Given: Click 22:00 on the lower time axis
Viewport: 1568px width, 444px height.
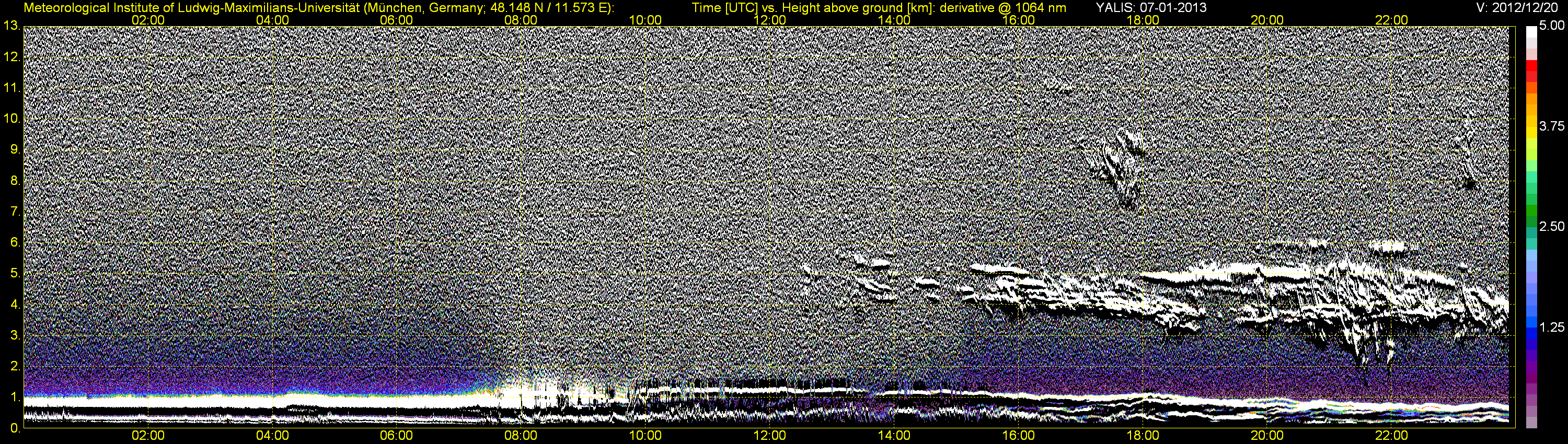Looking at the screenshot, I should [x=1391, y=436].
